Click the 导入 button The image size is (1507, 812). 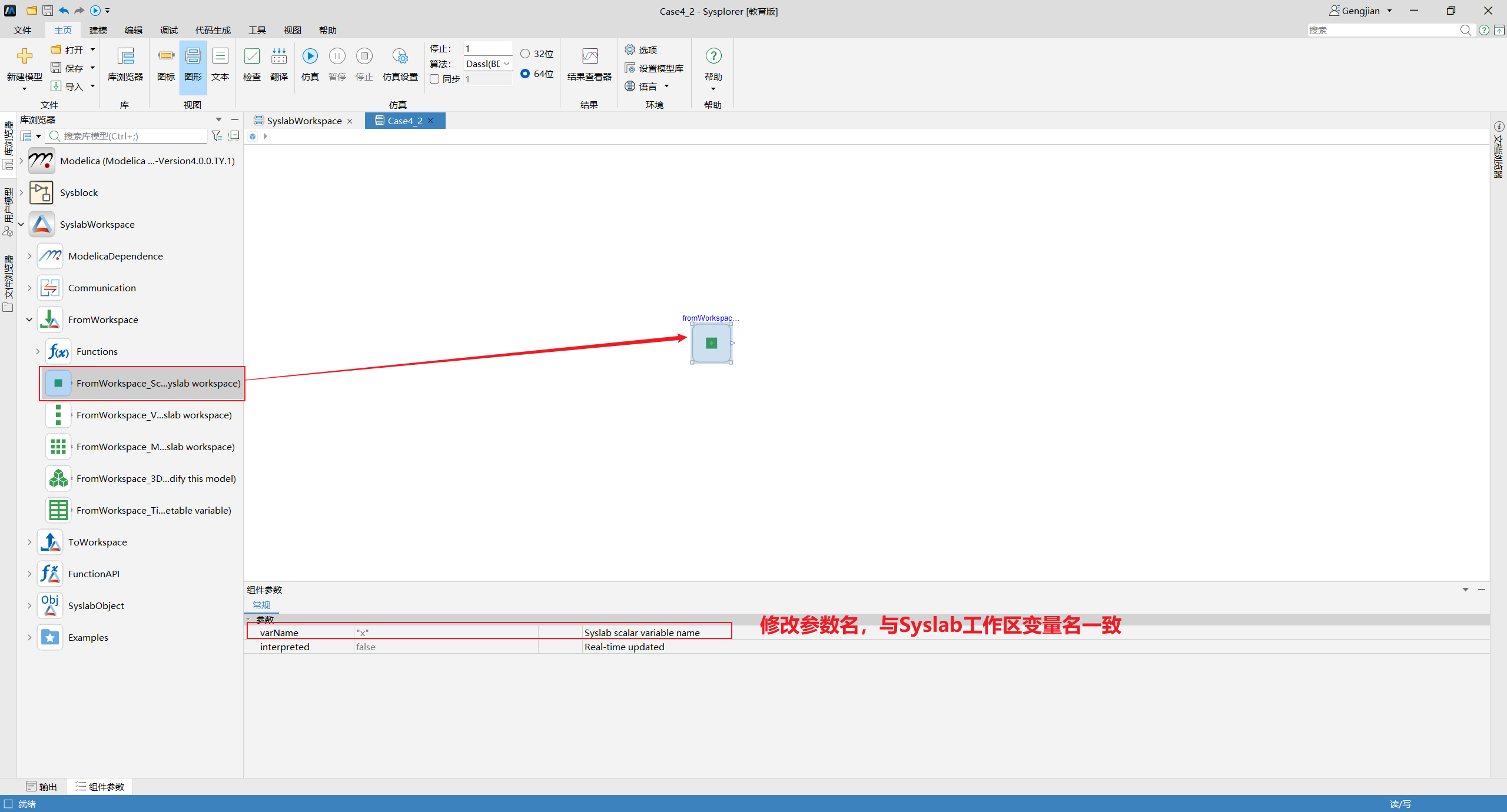pos(67,86)
